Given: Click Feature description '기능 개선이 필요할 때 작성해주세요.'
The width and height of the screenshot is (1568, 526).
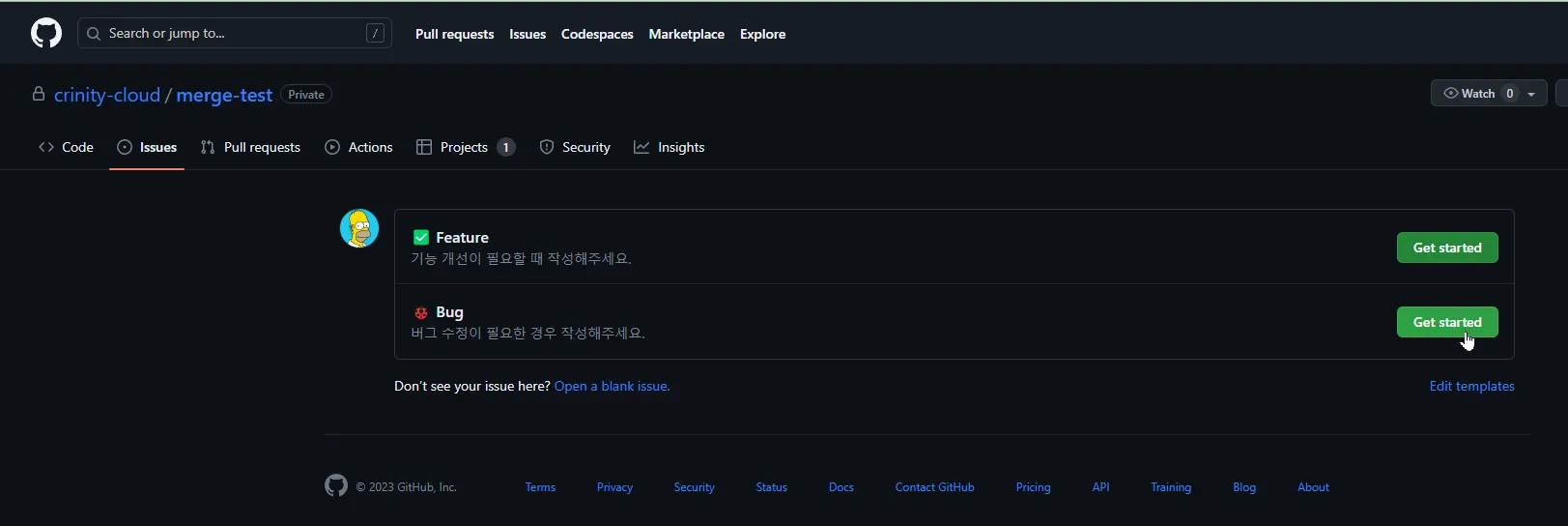Looking at the screenshot, I should pyautogui.click(x=522, y=259).
